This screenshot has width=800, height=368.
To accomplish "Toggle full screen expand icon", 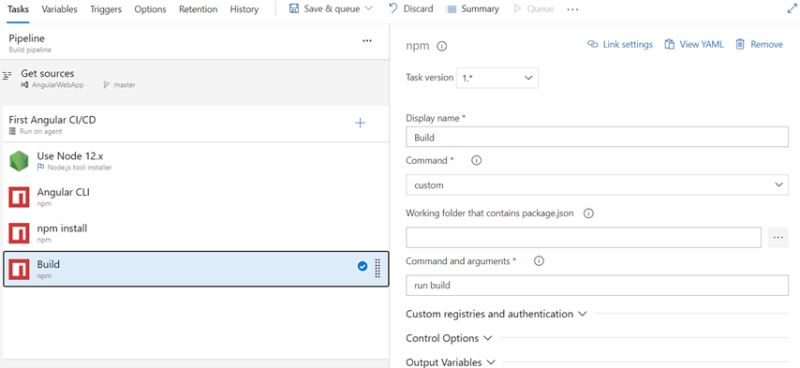I will pyautogui.click(x=792, y=9).
